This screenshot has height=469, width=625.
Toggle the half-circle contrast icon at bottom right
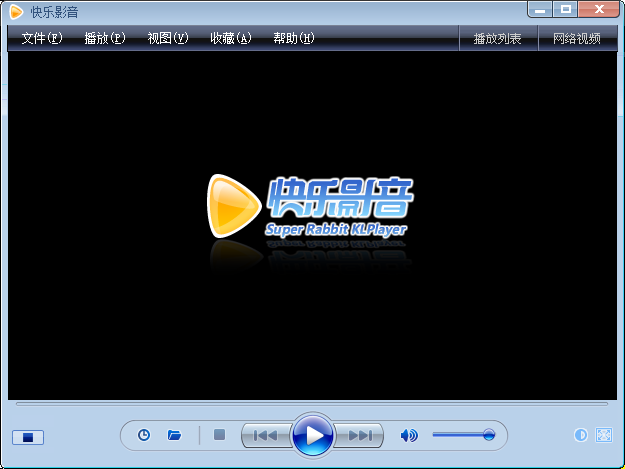pyautogui.click(x=580, y=435)
